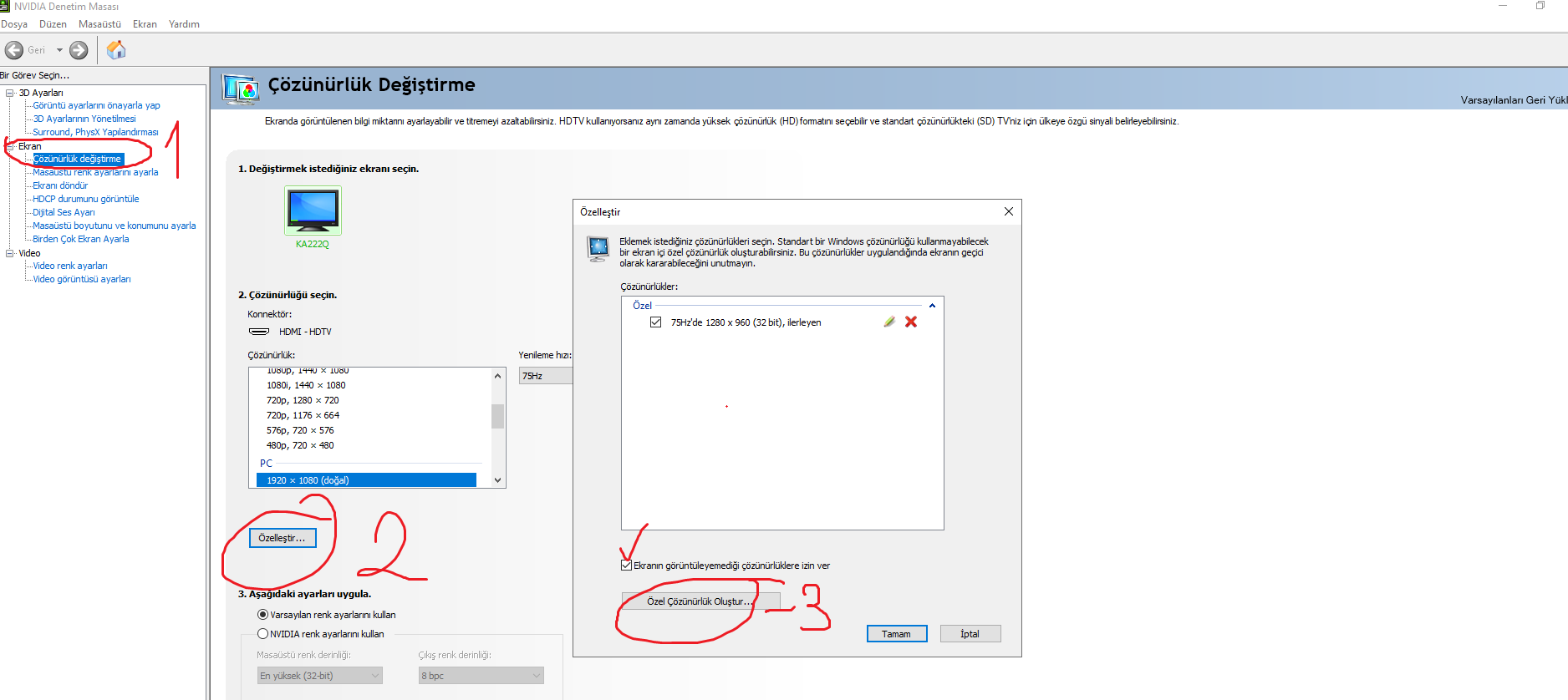
Task: Click the Geri back arrow icon
Action: click(x=14, y=50)
